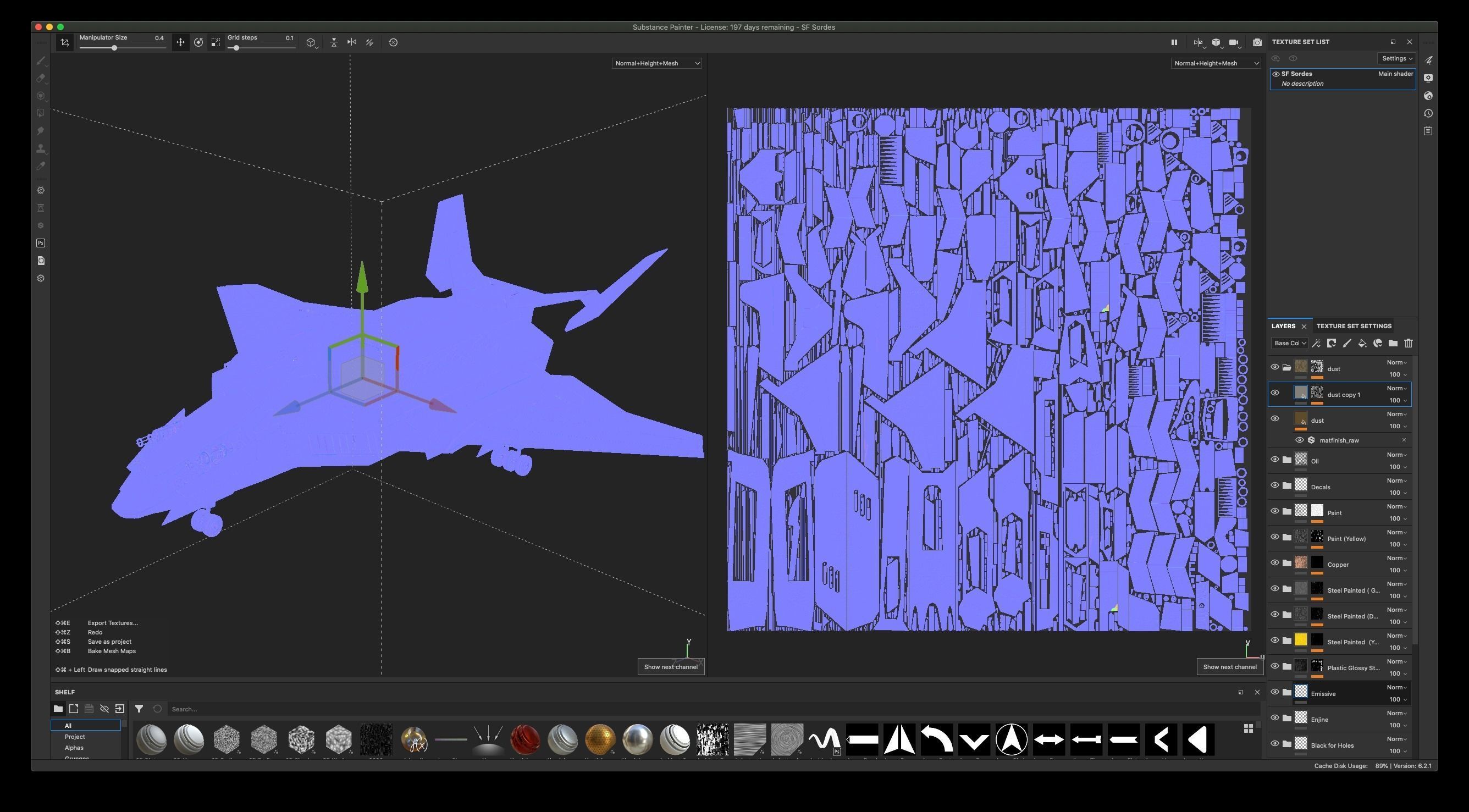
Task: Close the Layers tab with the X
Action: [x=1304, y=327]
